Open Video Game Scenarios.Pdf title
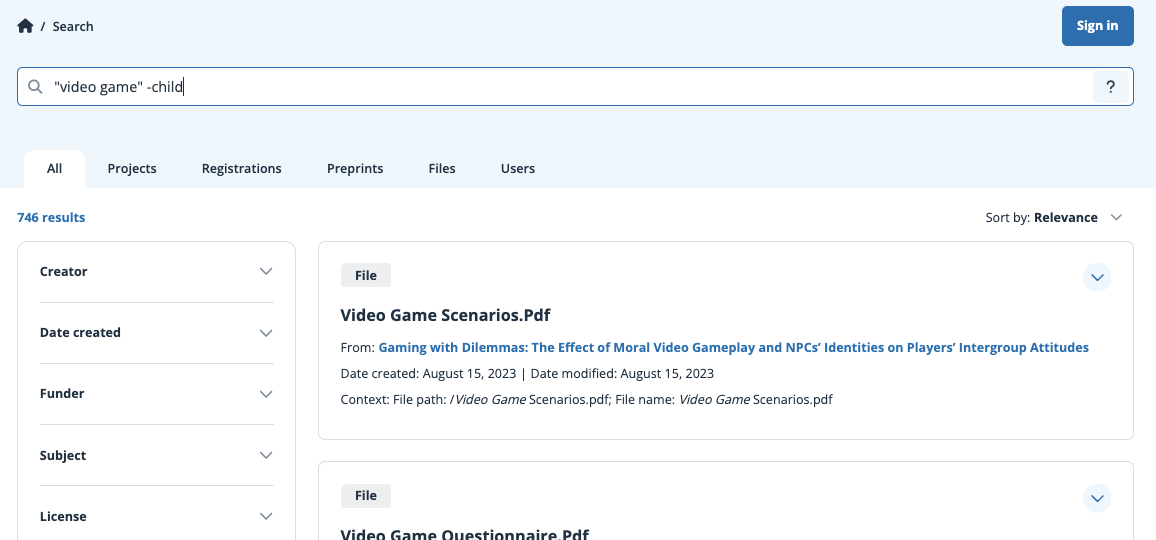This screenshot has height=540, width=1156. 445,315
